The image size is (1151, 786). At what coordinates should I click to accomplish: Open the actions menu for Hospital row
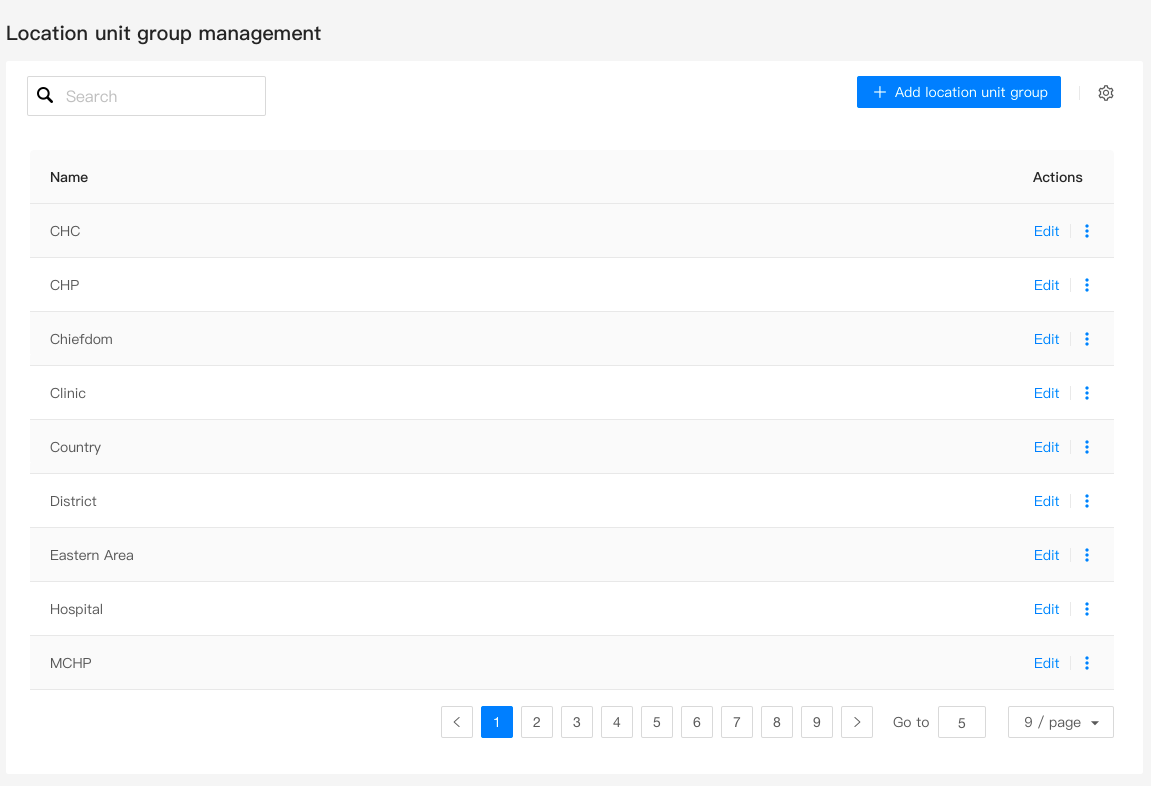point(1087,609)
